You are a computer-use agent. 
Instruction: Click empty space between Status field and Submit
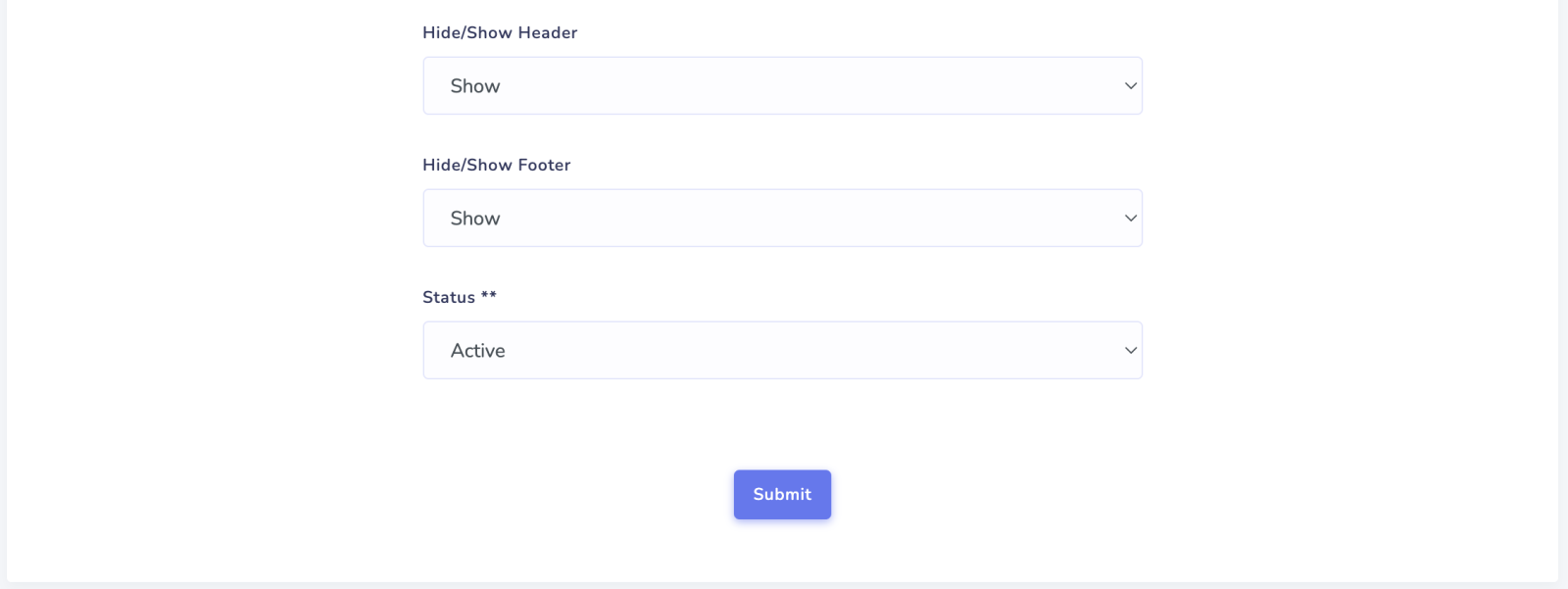point(782,423)
